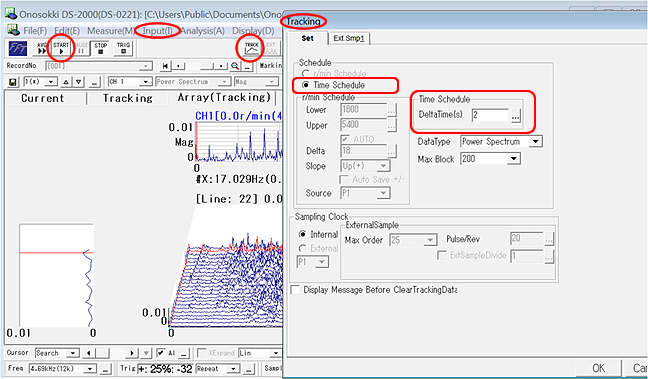Click the cursor position slider track
Screen dimensions: 648x379
click(x=111, y=353)
